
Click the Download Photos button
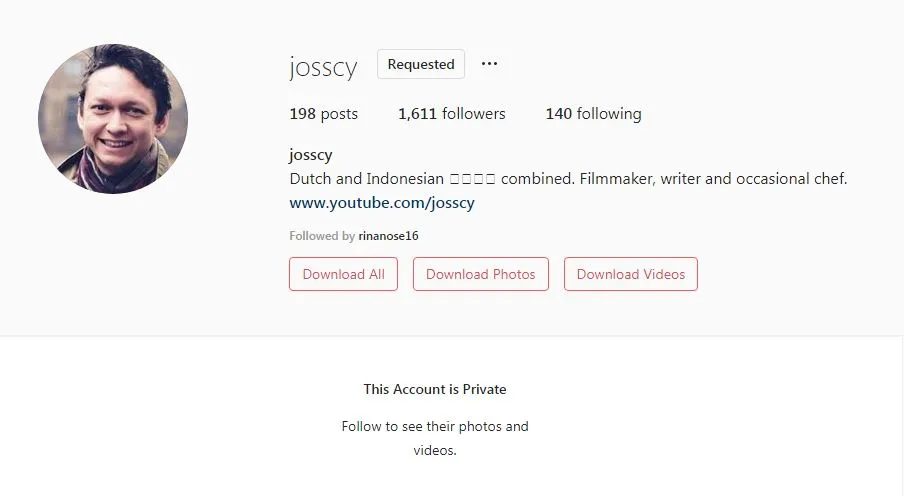pyautogui.click(x=481, y=274)
